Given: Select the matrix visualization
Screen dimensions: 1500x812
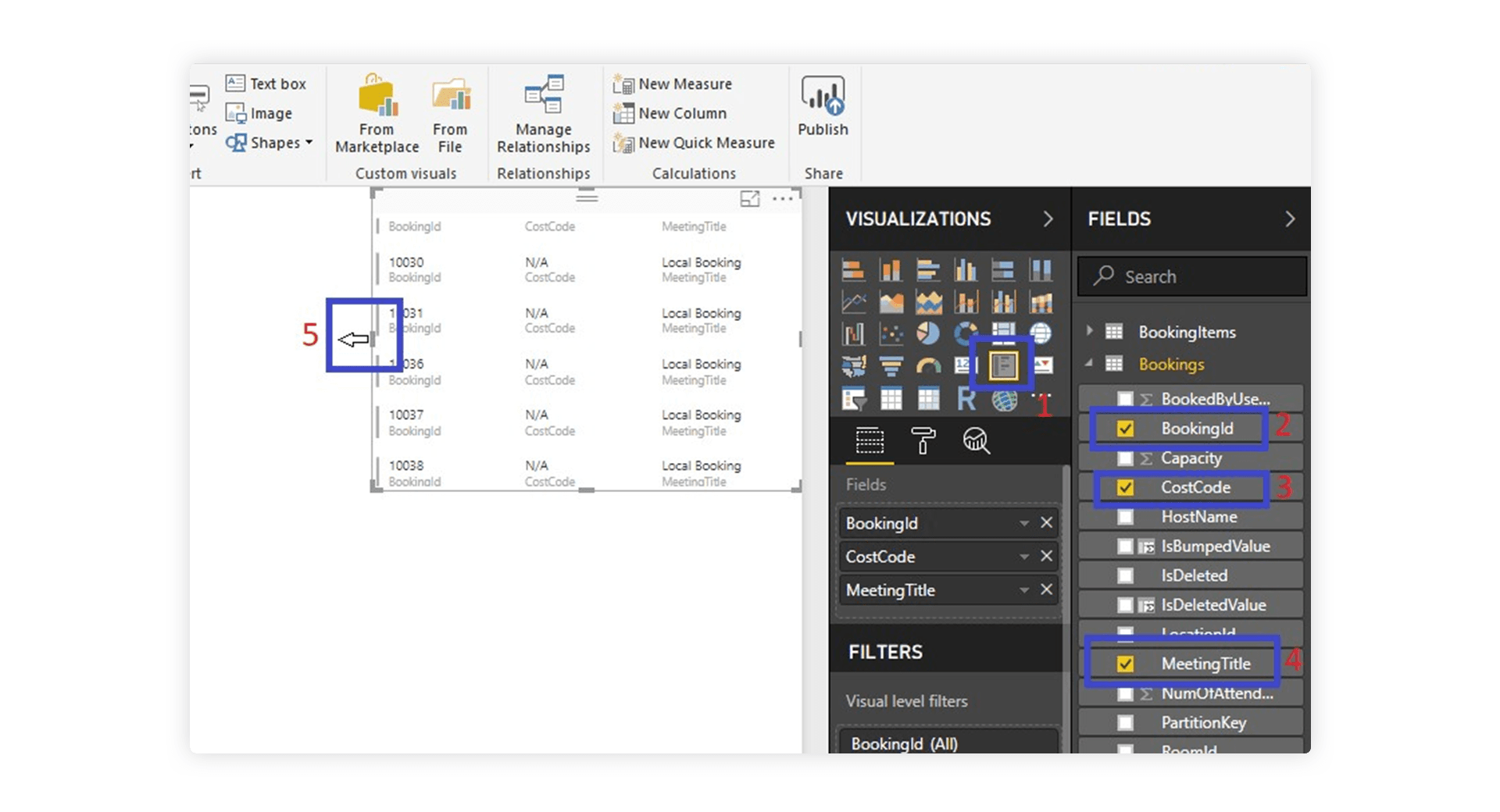Looking at the screenshot, I should coord(928,399).
